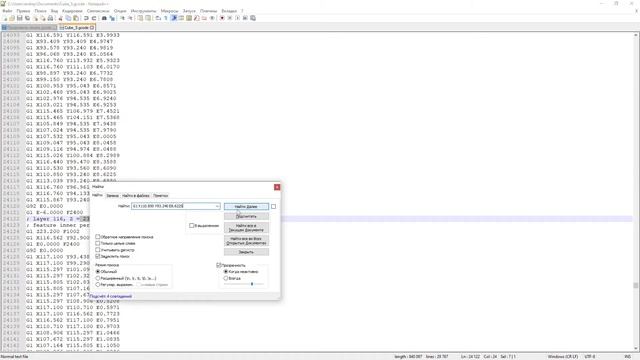Click the Save All toolbar icon

point(27,18)
